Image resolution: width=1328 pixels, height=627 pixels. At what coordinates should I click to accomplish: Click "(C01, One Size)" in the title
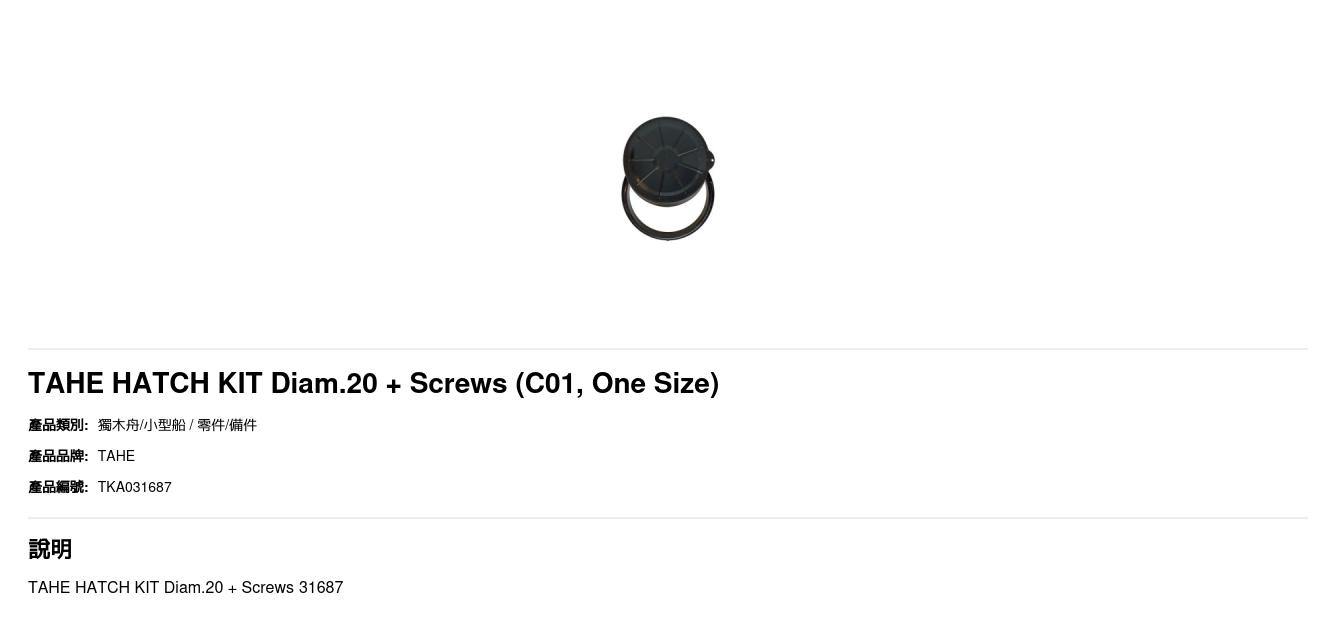point(617,384)
